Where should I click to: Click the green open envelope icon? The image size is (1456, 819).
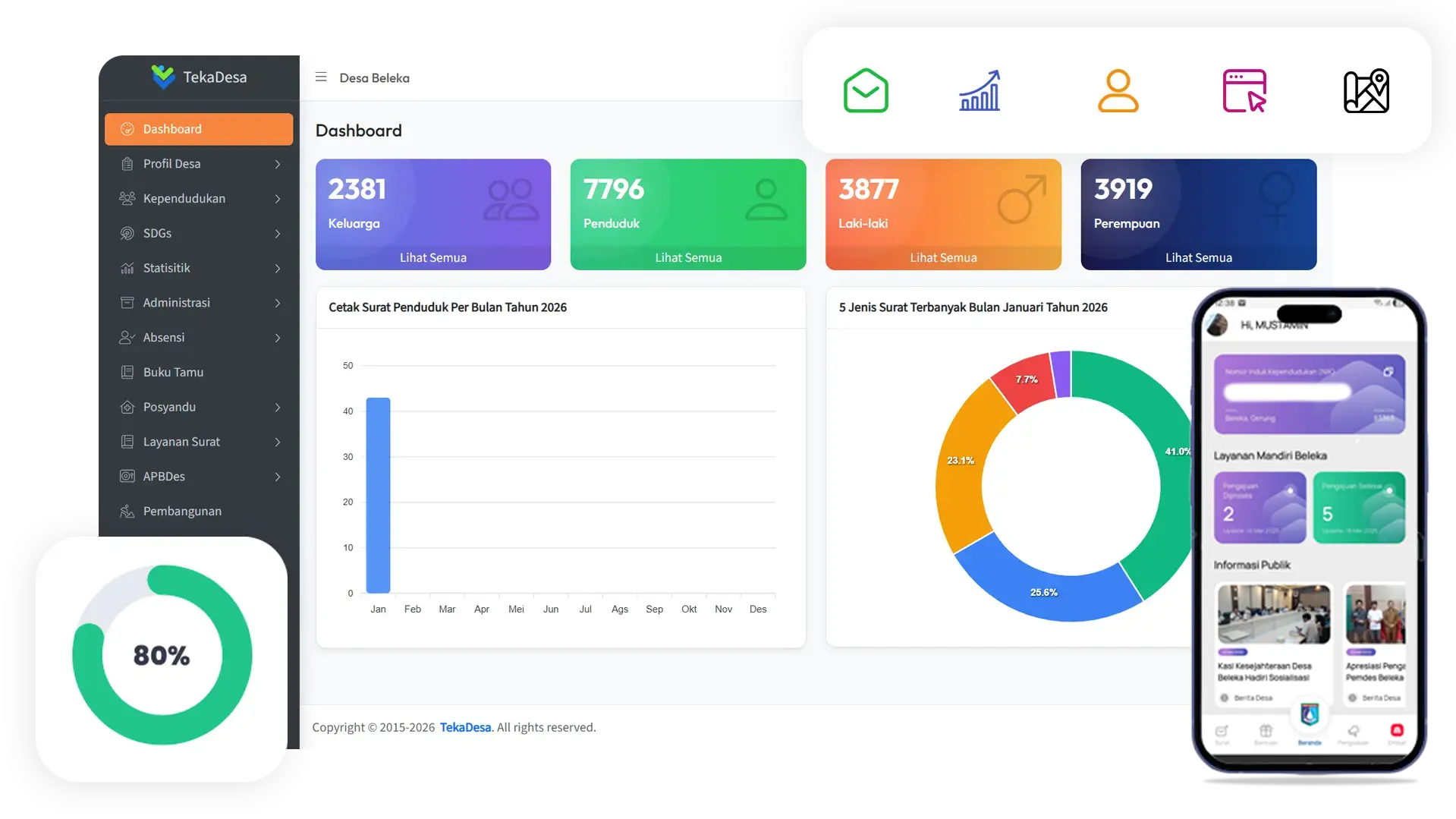pos(866,91)
